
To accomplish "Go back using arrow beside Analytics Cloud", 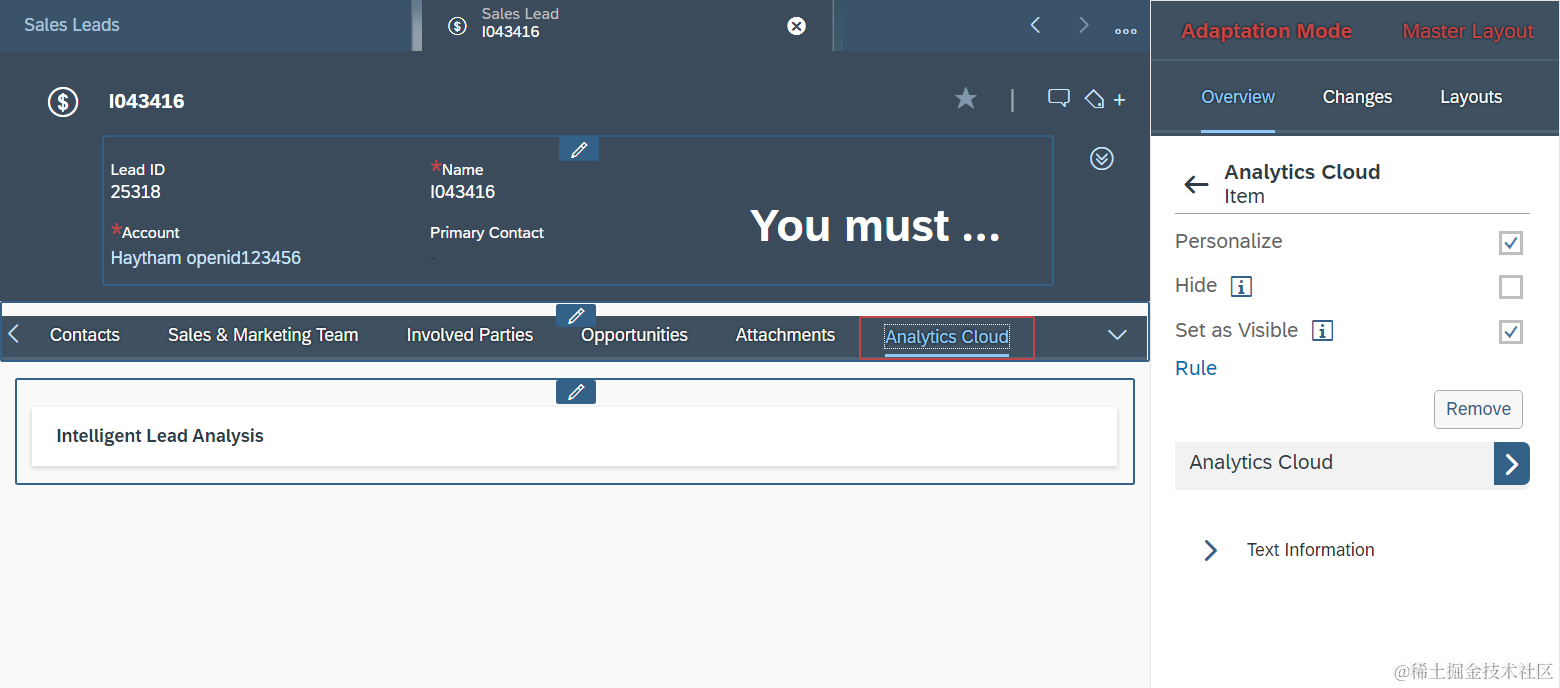I will coord(1196,184).
